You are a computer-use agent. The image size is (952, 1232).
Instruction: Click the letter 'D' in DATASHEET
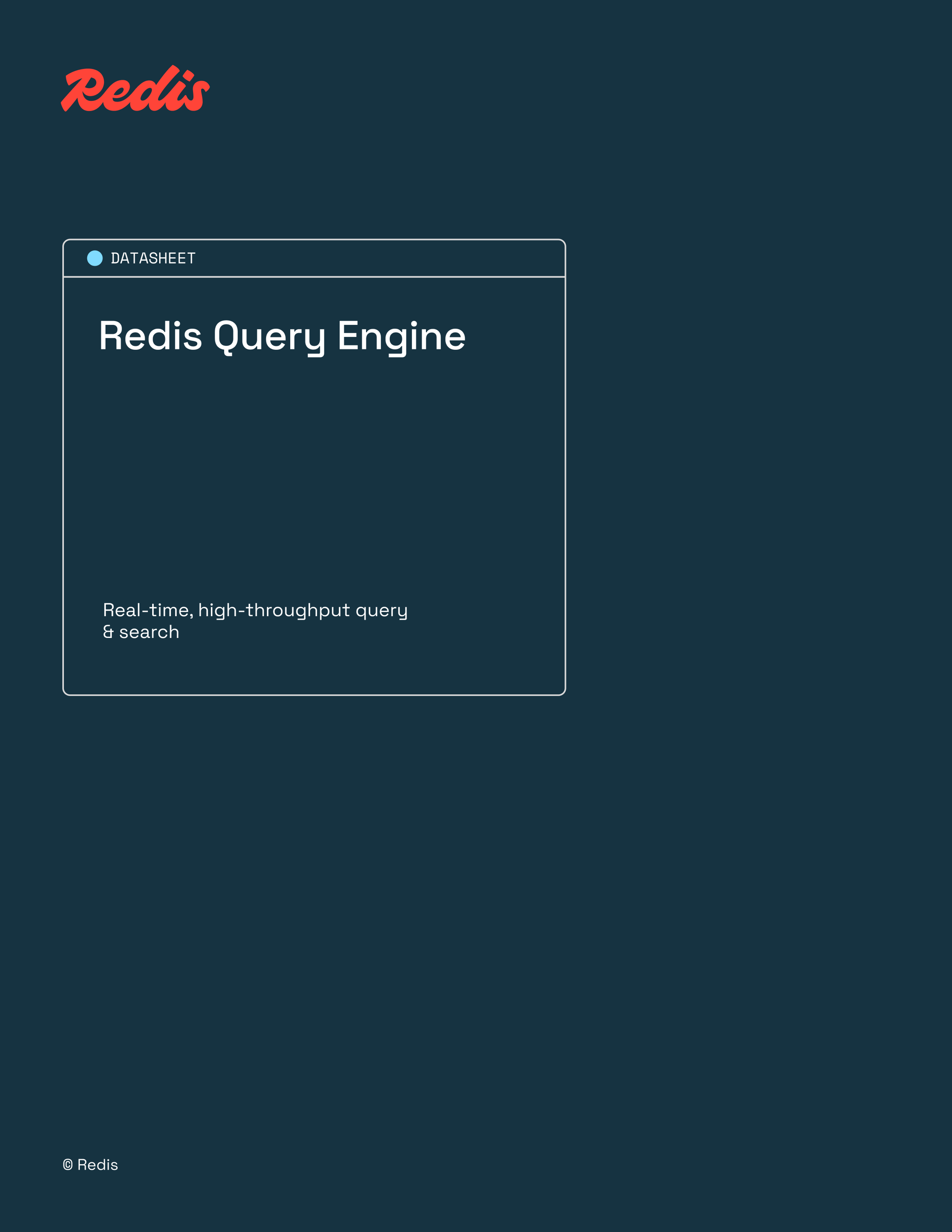coord(116,258)
